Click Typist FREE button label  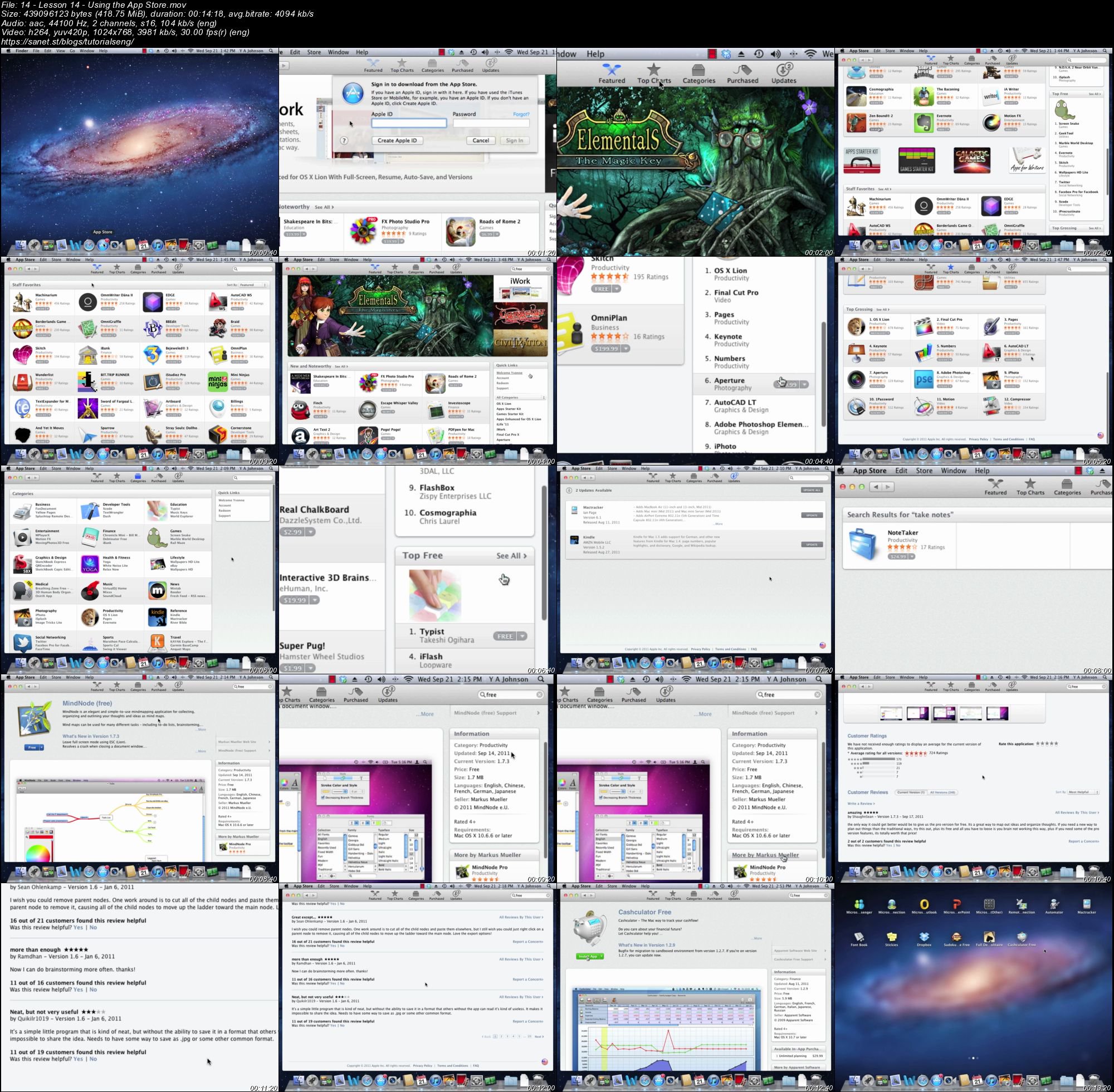505,636
